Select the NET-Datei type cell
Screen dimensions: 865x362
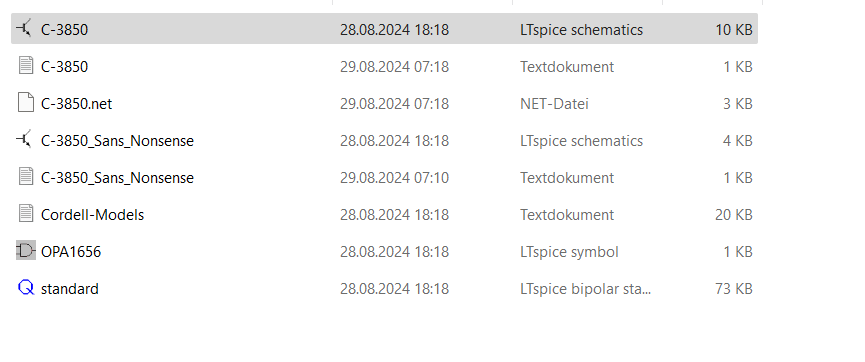click(x=554, y=104)
